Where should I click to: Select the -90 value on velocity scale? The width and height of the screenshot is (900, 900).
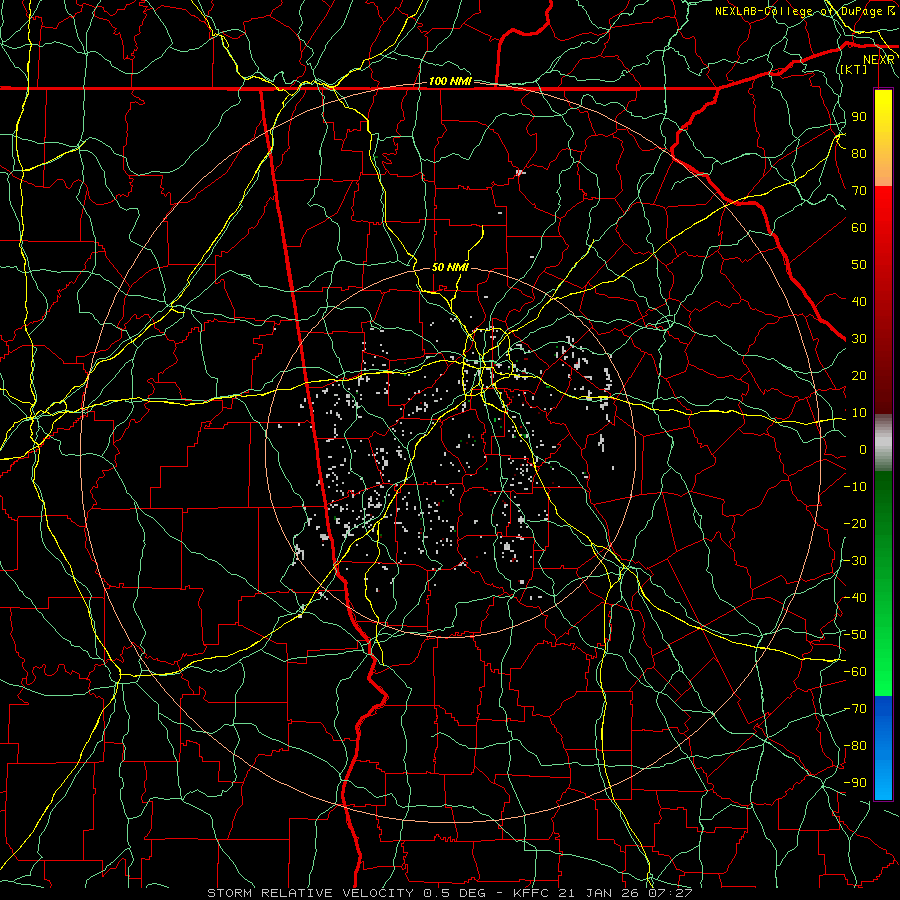(855, 783)
